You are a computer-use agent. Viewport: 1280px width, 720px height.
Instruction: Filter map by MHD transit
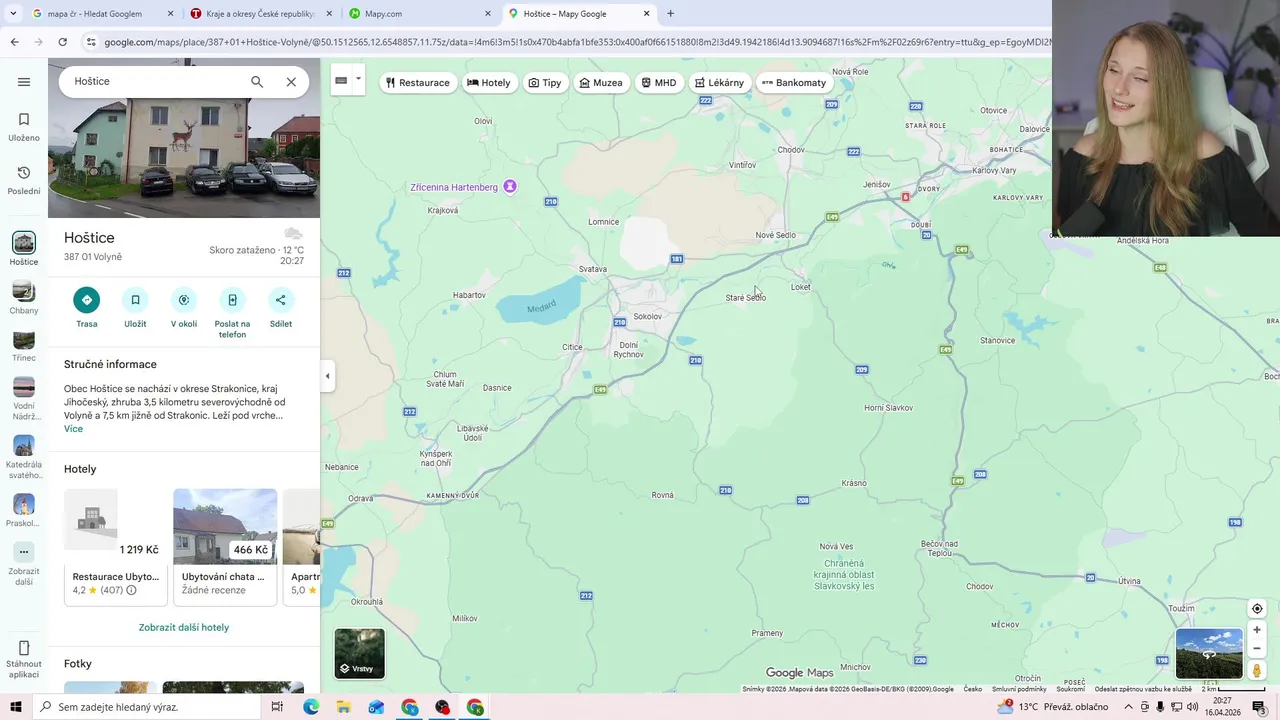click(x=659, y=83)
